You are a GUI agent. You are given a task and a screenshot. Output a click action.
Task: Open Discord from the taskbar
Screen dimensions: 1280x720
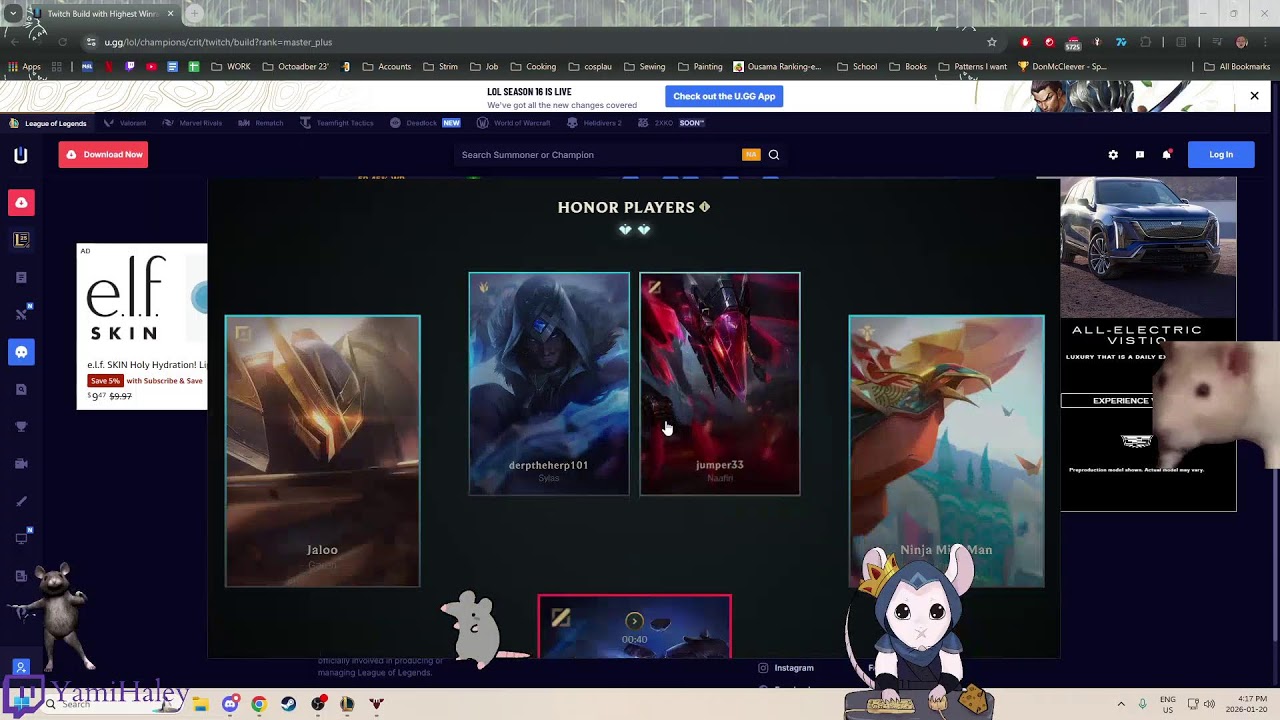(230, 704)
